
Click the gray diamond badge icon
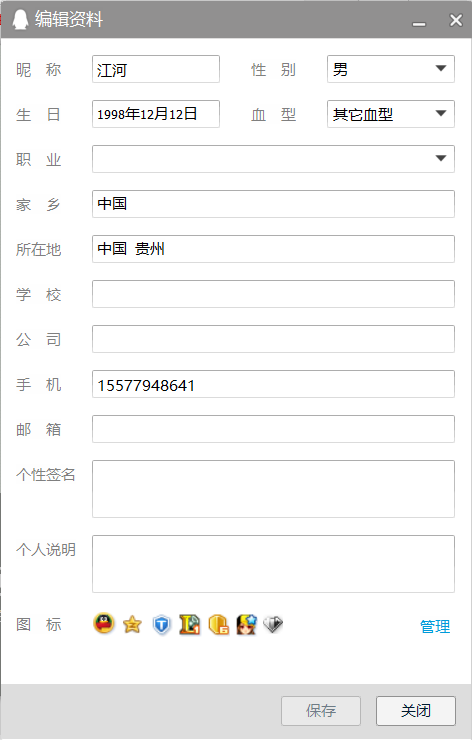click(x=273, y=624)
